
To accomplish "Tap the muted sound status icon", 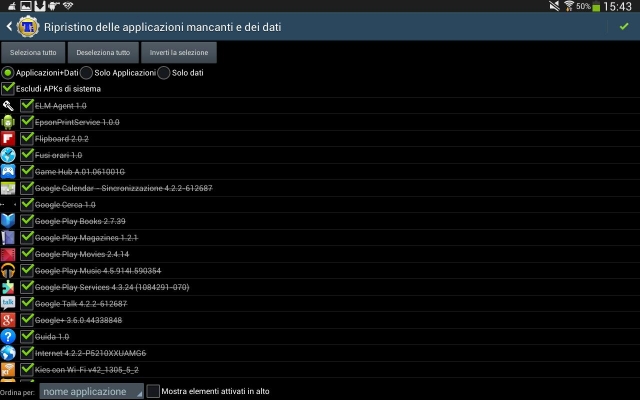I will click(x=554, y=6).
